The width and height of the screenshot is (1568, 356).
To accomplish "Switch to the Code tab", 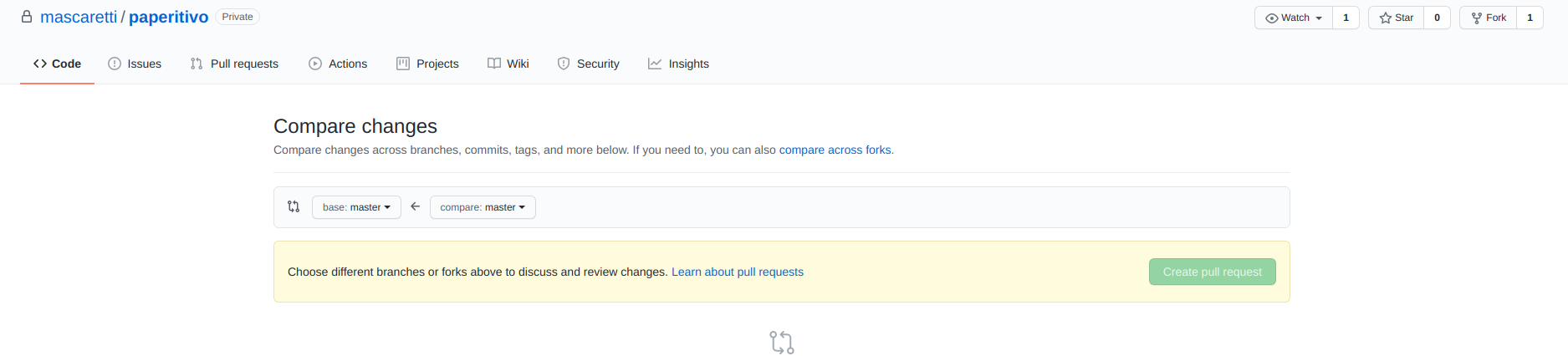I will 57,64.
